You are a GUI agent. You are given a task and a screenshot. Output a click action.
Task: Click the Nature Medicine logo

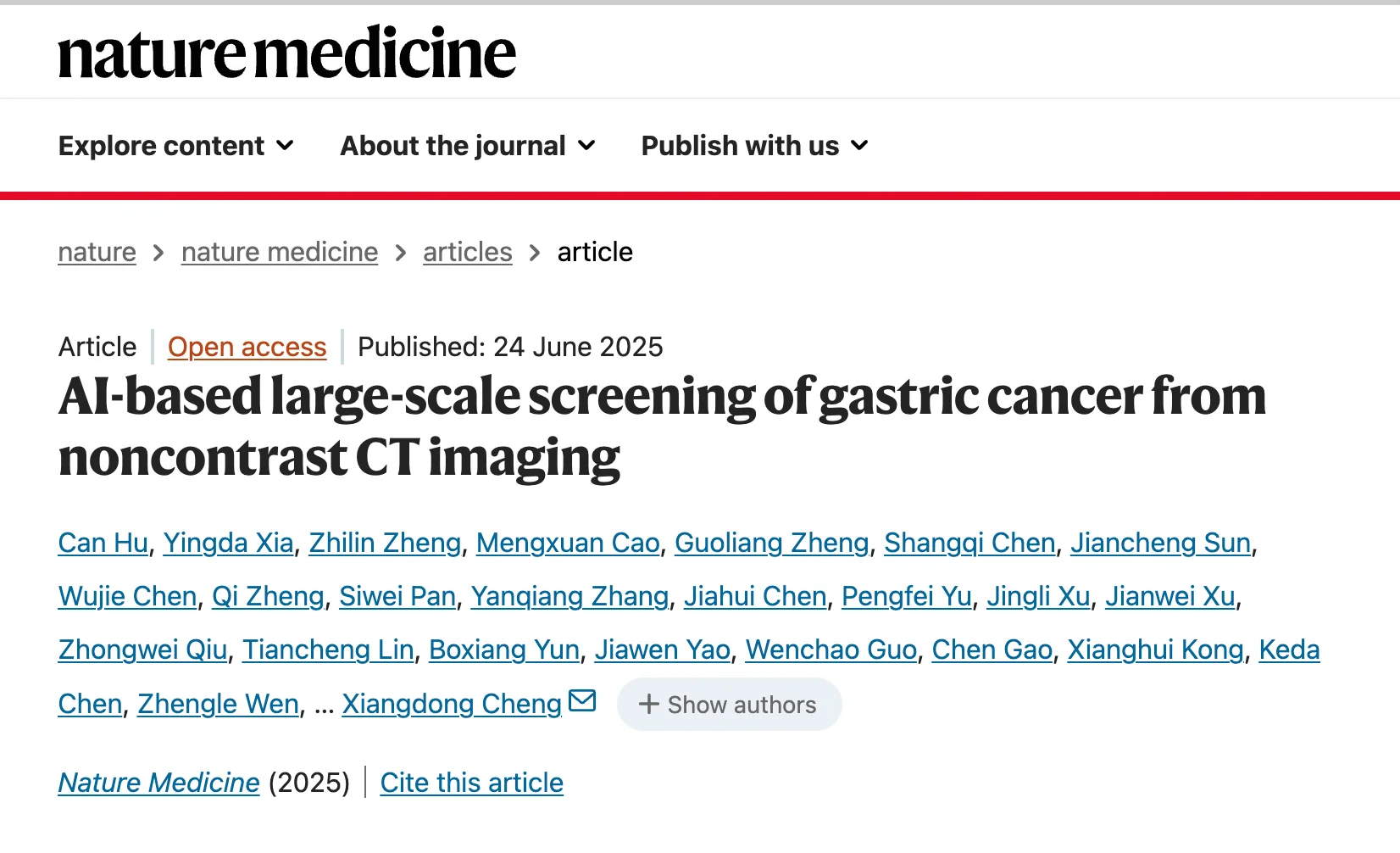tap(286, 53)
